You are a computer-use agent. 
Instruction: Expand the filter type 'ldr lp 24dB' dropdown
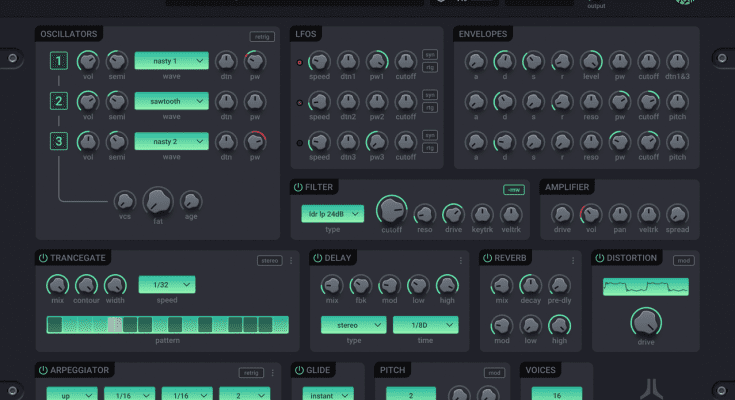point(332,213)
